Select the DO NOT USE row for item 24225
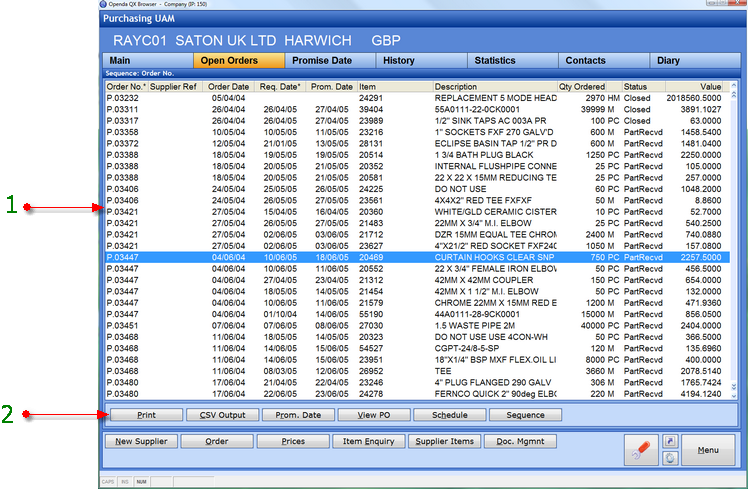 (417, 189)
